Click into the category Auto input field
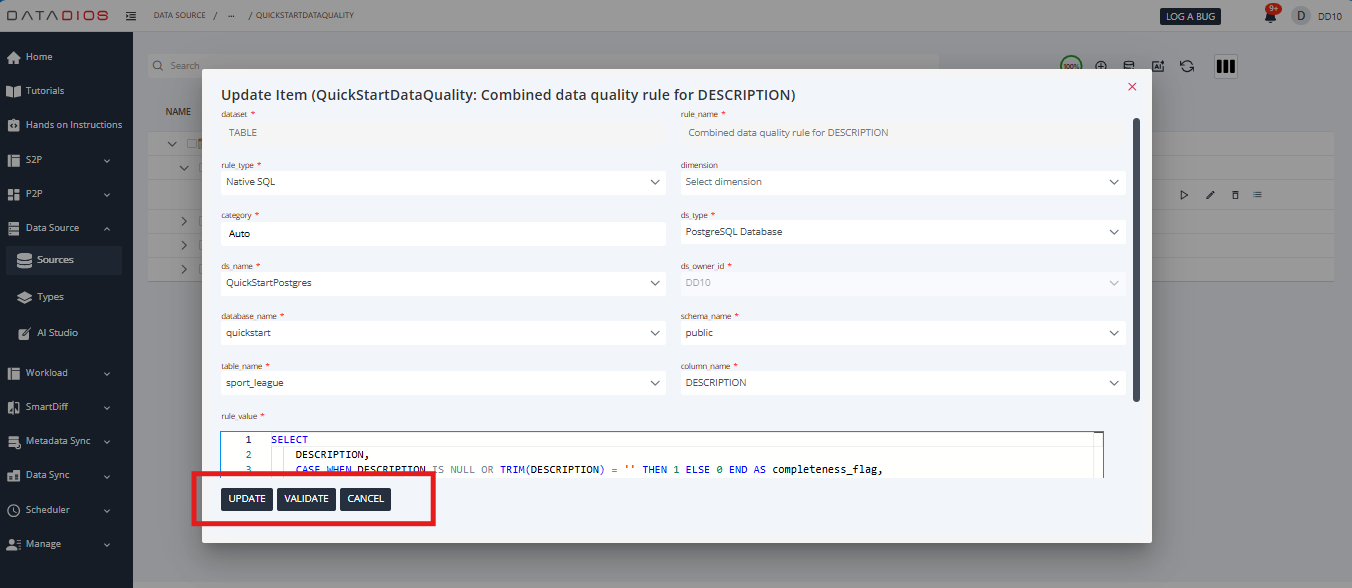Image resolution: width=1352 pixels, height=588 pixels. pyautogui.click(x=443, y=233)
